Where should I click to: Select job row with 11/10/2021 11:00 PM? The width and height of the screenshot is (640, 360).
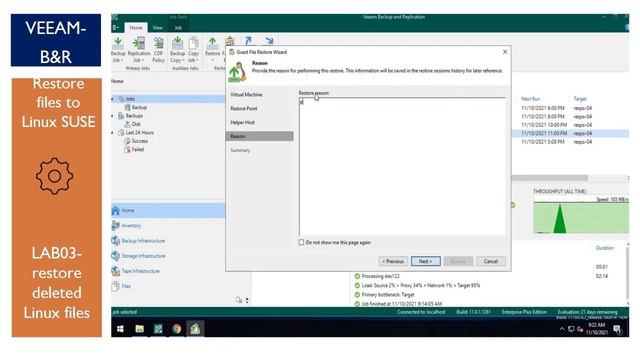click(570, 133)
